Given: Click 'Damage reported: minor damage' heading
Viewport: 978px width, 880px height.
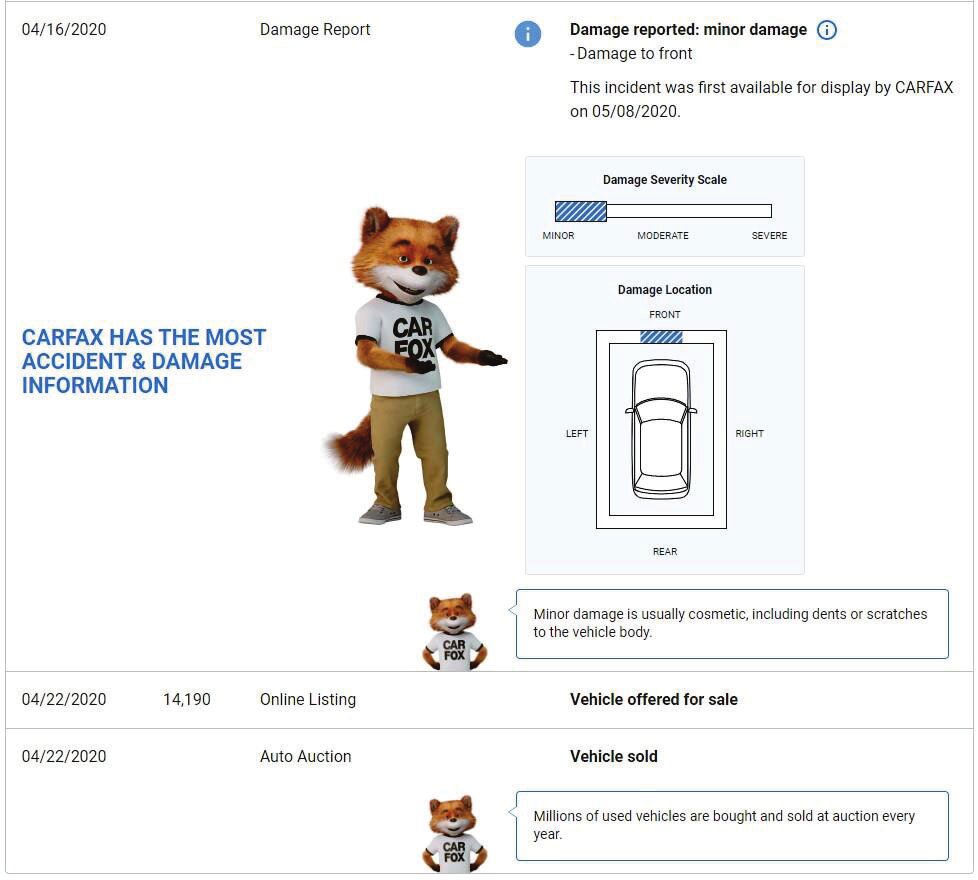Looking at the screenshot, I should 688,30.
